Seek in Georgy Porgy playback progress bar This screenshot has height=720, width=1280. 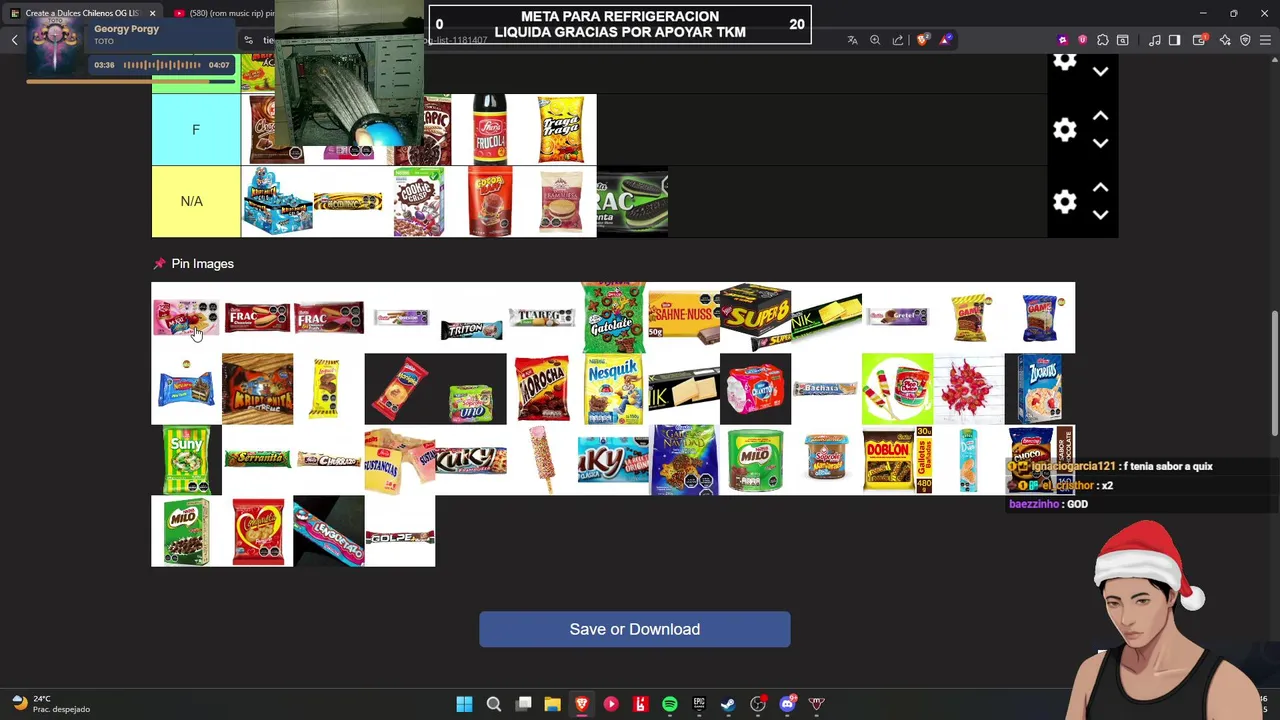point(130,81)
